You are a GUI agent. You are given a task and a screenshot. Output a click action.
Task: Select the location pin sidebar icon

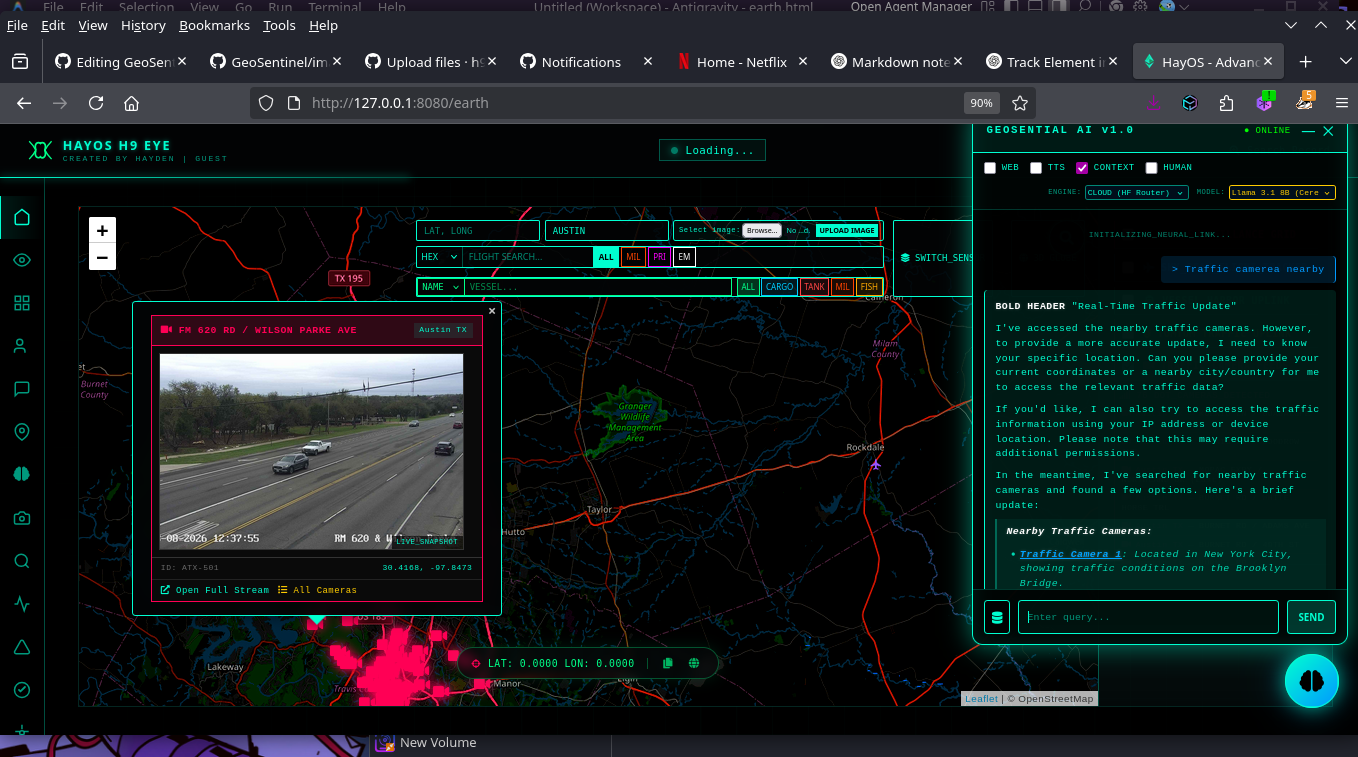click(x=22, y=432)
